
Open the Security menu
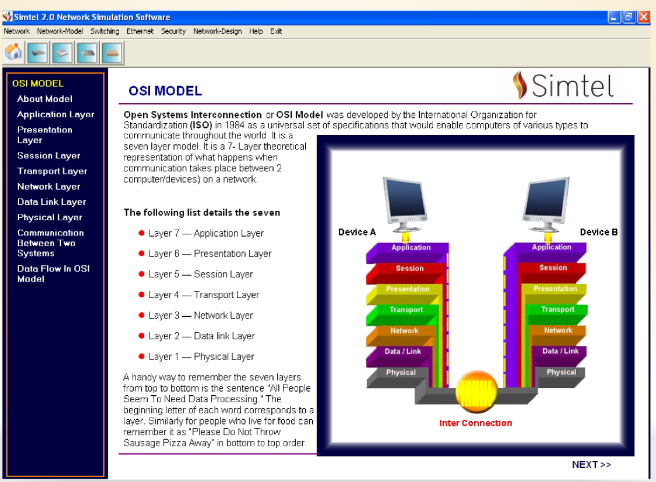[173, 32]
